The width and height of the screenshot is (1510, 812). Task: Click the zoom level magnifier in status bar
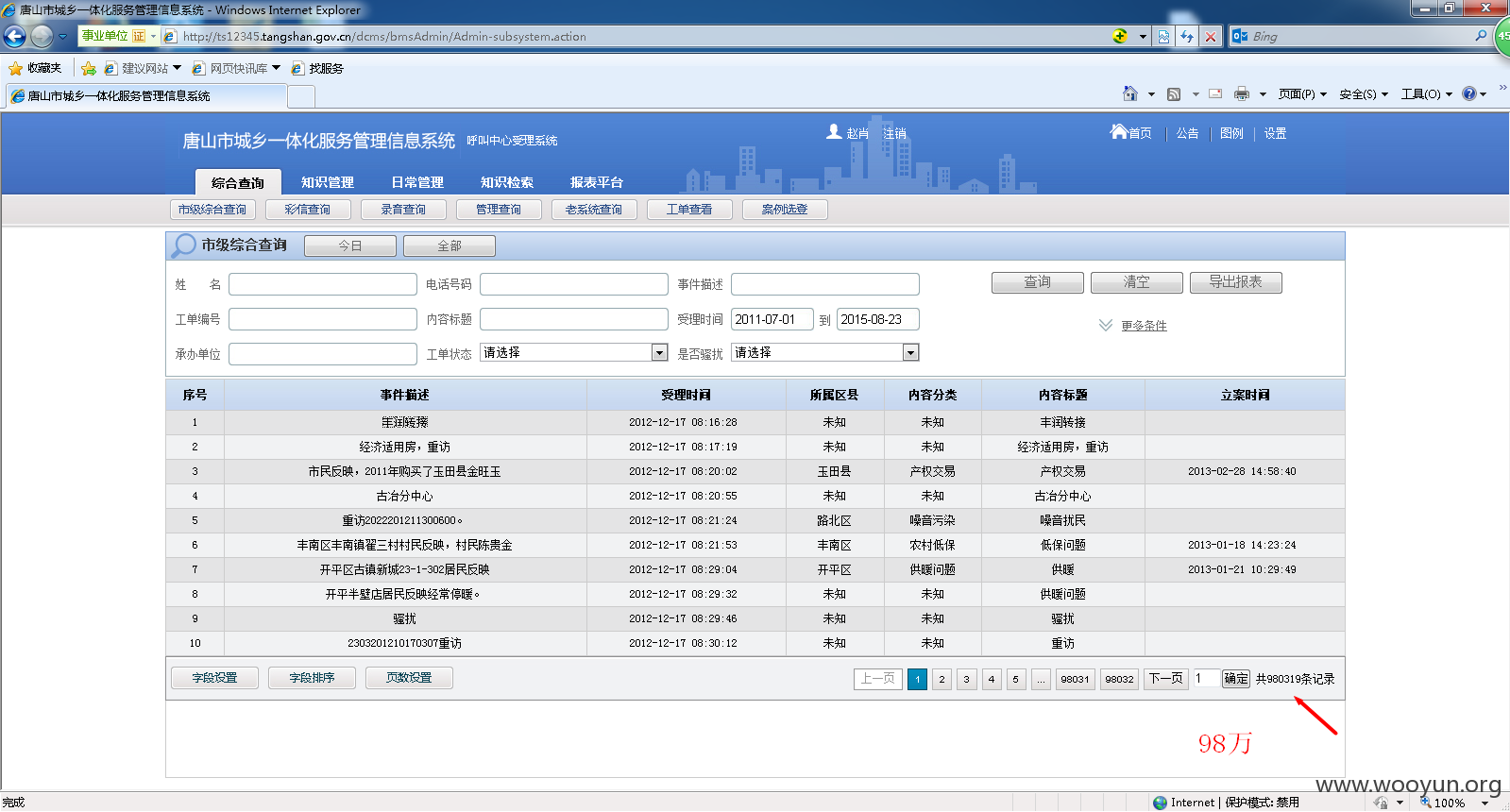pyautogui.click(x=1426, y=803)
